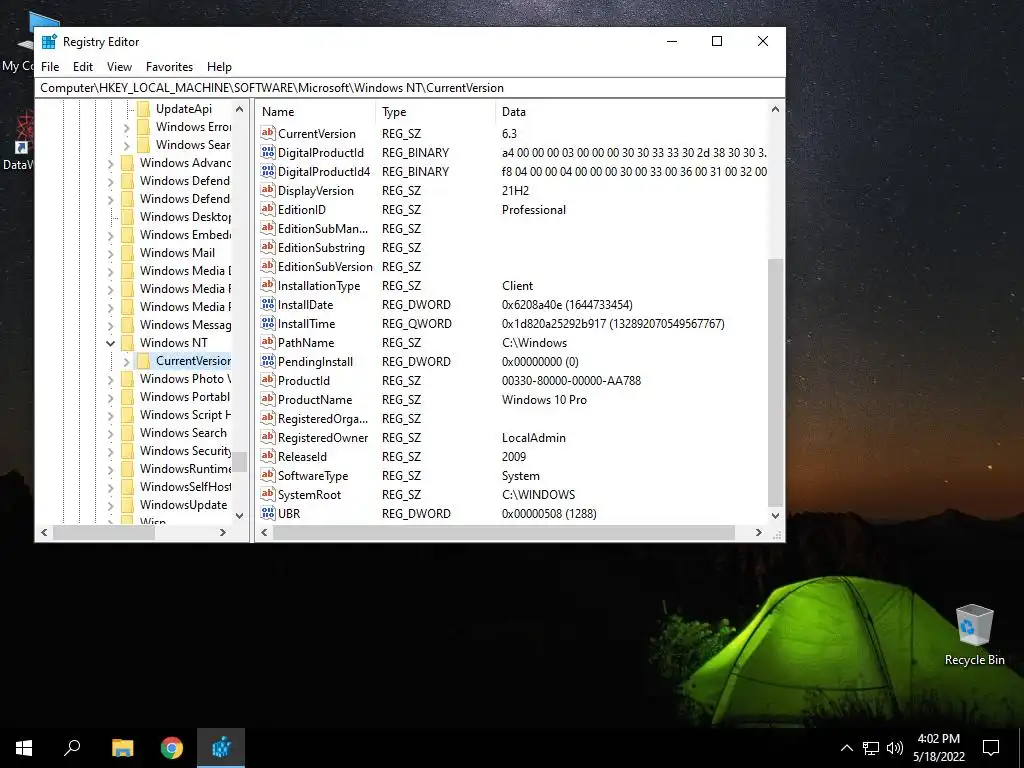Viewport: 1024px width, 768px height.
Task: Select the '21H2' data value
Action: point(515,191)
